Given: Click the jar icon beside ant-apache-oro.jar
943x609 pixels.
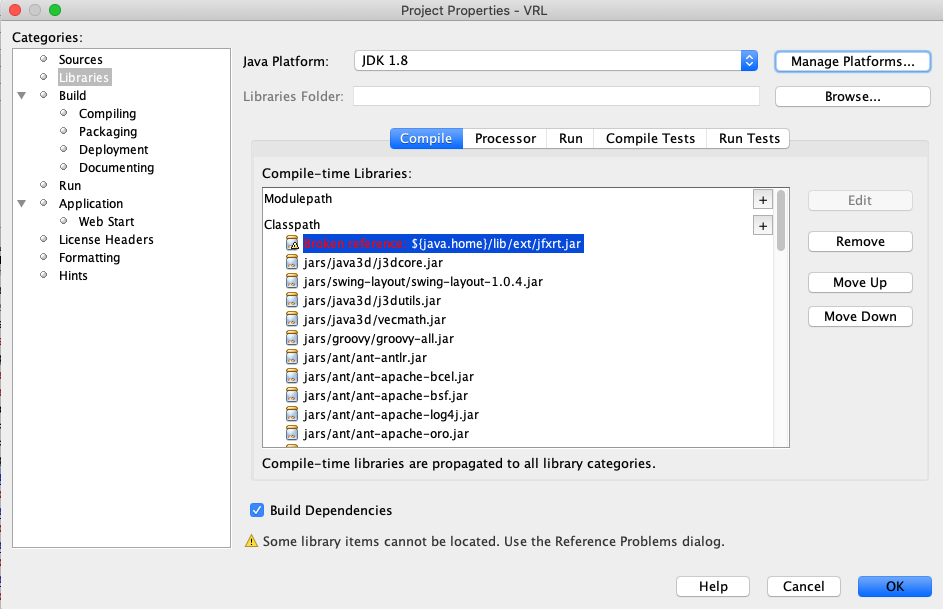Looking at the screenshot, I should pyautogui.click(x=292, y=433).
